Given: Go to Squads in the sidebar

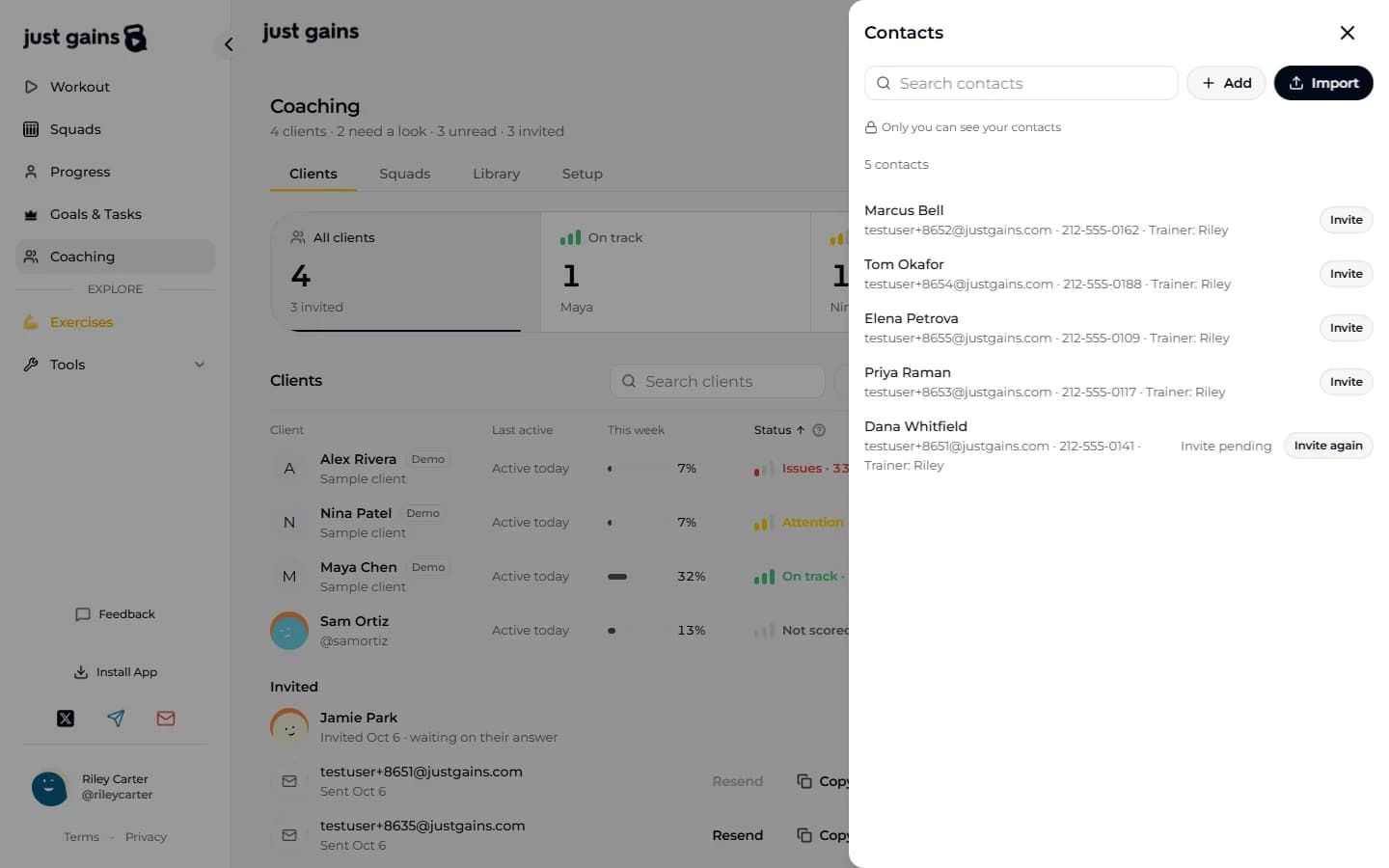Looking at the screenshot, I should pyautogui.click(x=115, y=129).
